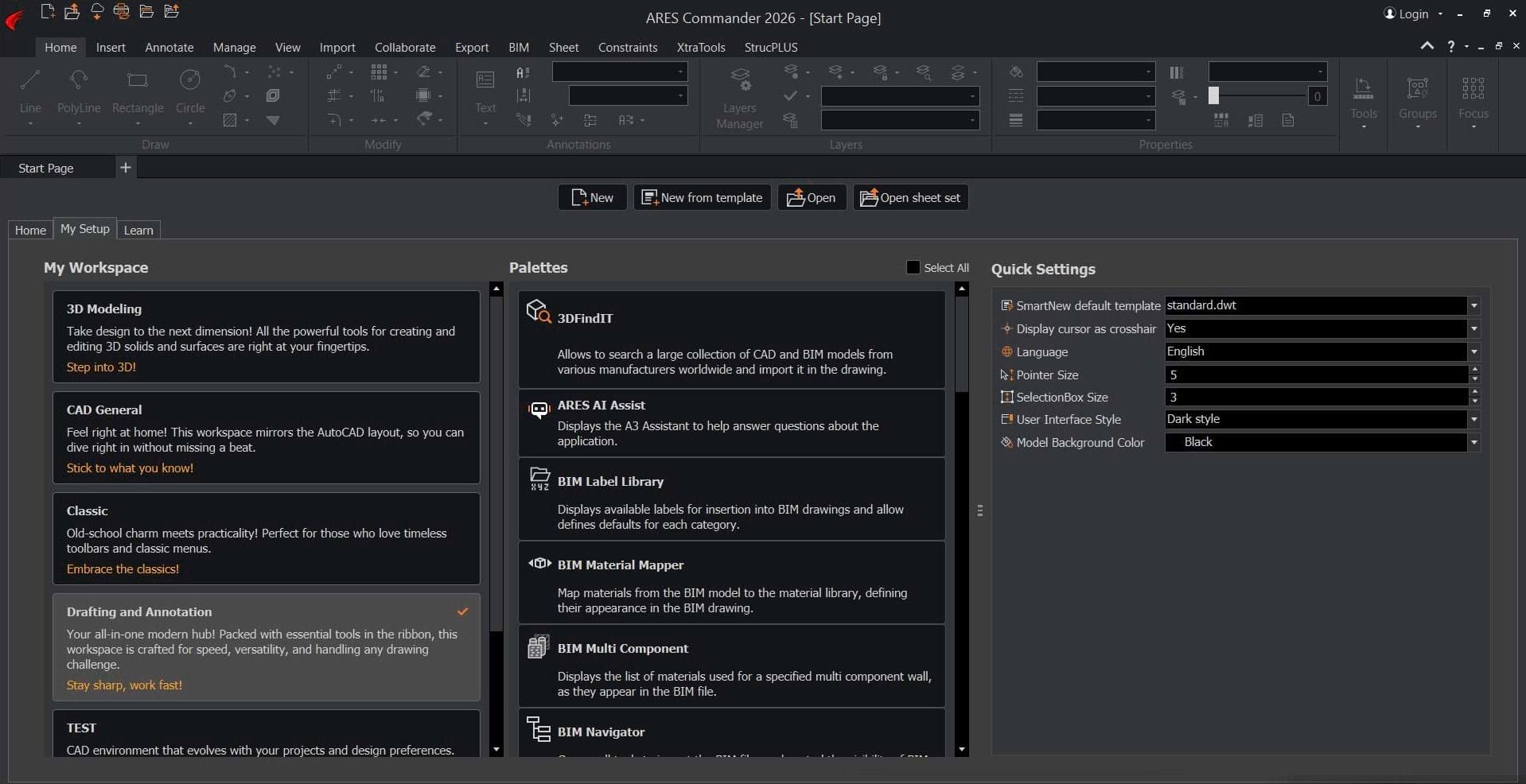This screenshot has width=1526, height=784.
Task: Click the Hatch tool icon
Action: [x=230, y=120]
